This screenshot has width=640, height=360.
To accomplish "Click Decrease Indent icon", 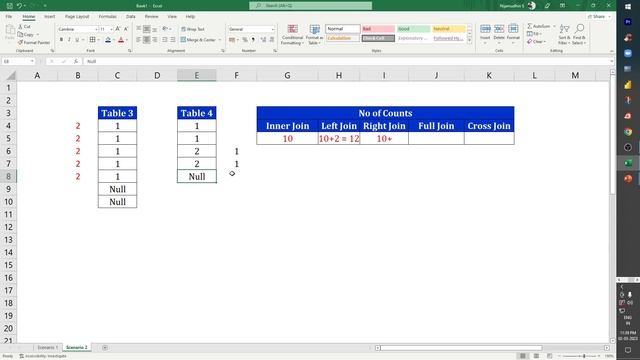I will [164, 40].
